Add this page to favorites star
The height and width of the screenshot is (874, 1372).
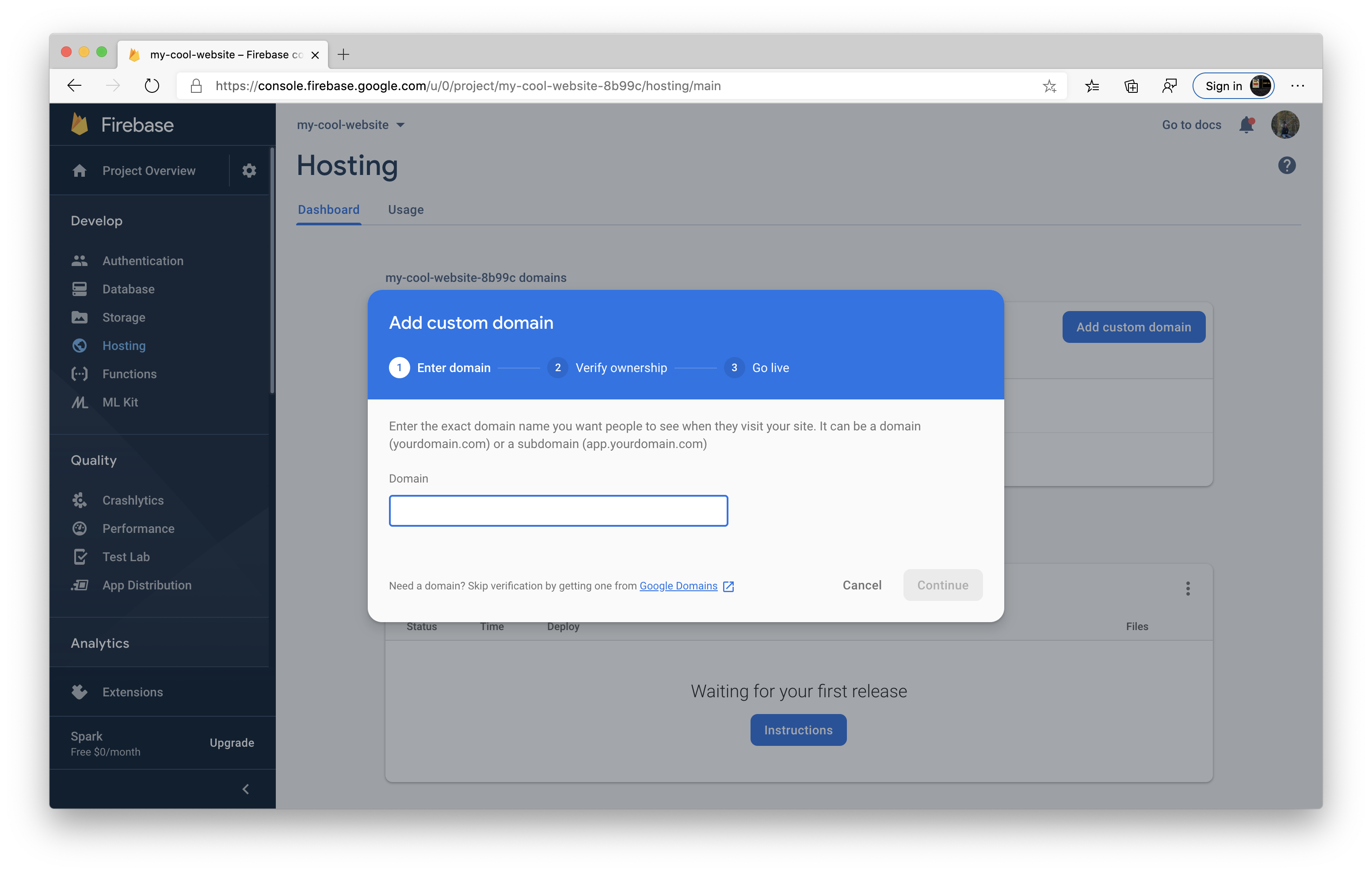click(x=1049, y=86)
